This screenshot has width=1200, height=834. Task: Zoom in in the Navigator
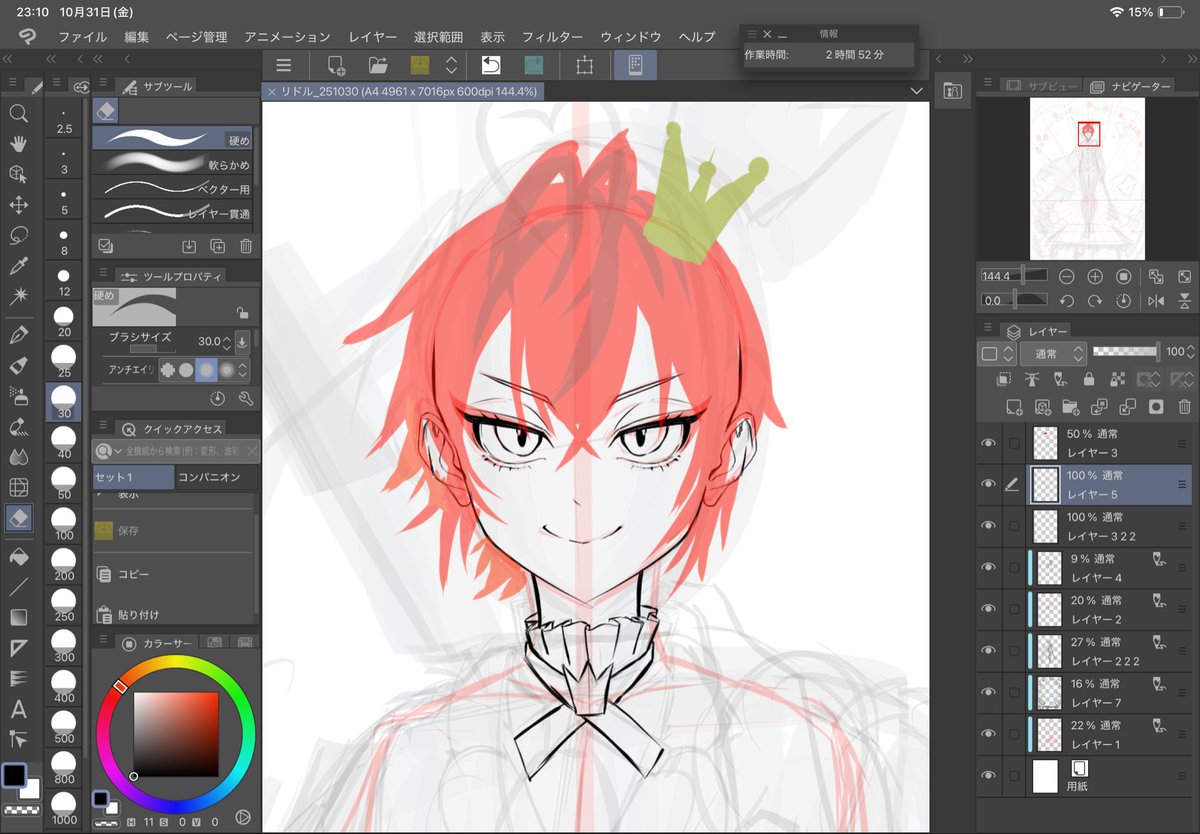[1095, 276]
